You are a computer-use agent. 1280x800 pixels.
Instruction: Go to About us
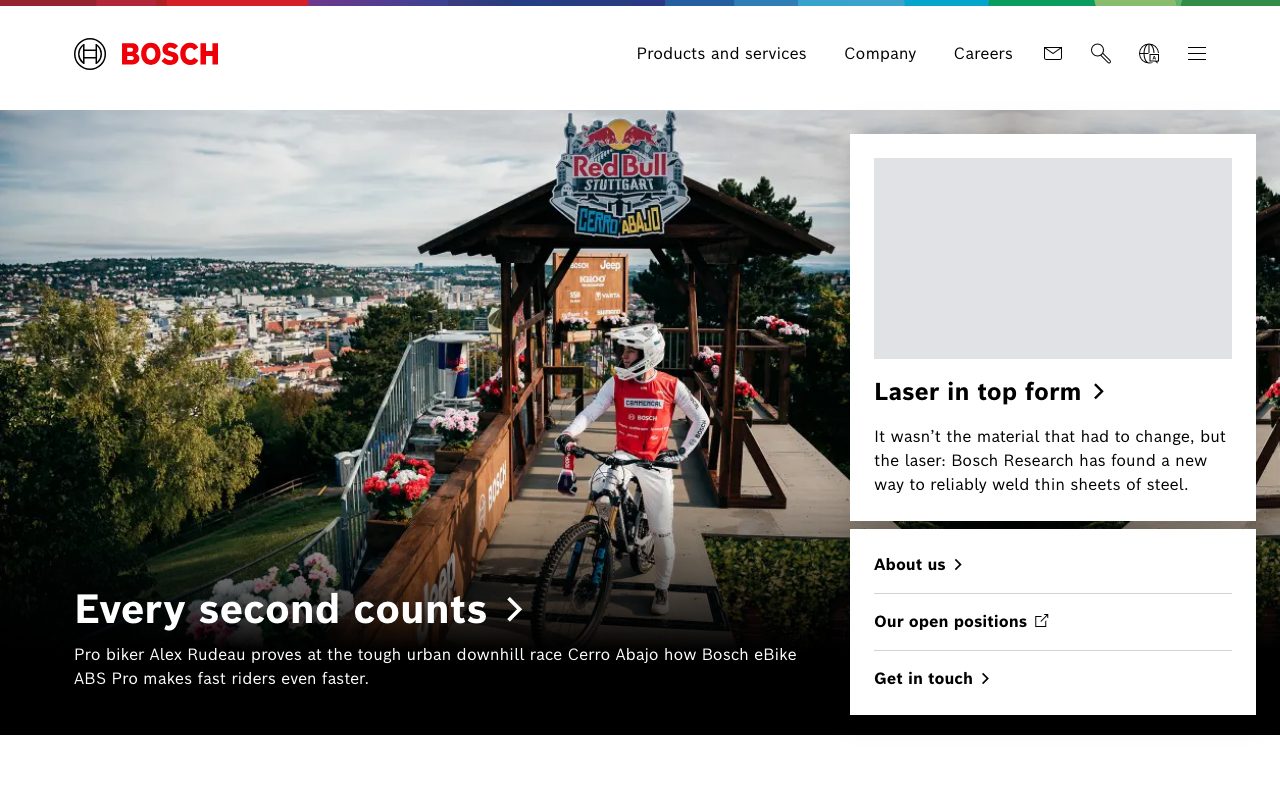coord(909,565)
